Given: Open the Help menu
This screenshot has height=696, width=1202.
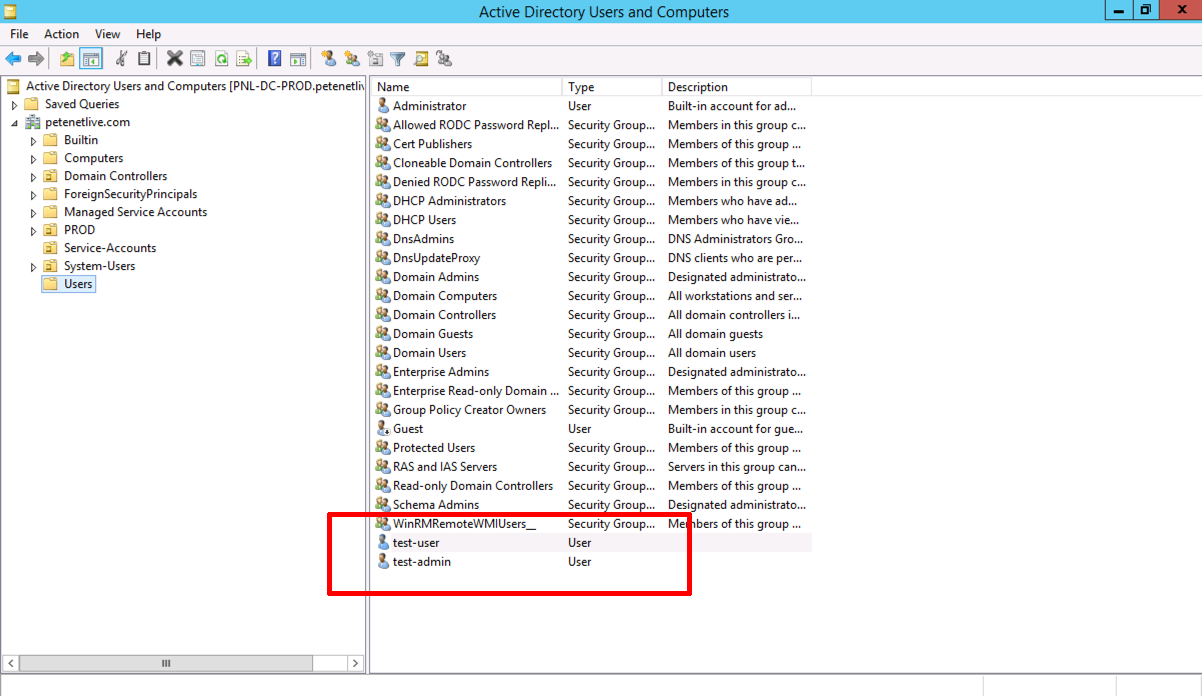Looking at the screenshot, I should 148,34.
